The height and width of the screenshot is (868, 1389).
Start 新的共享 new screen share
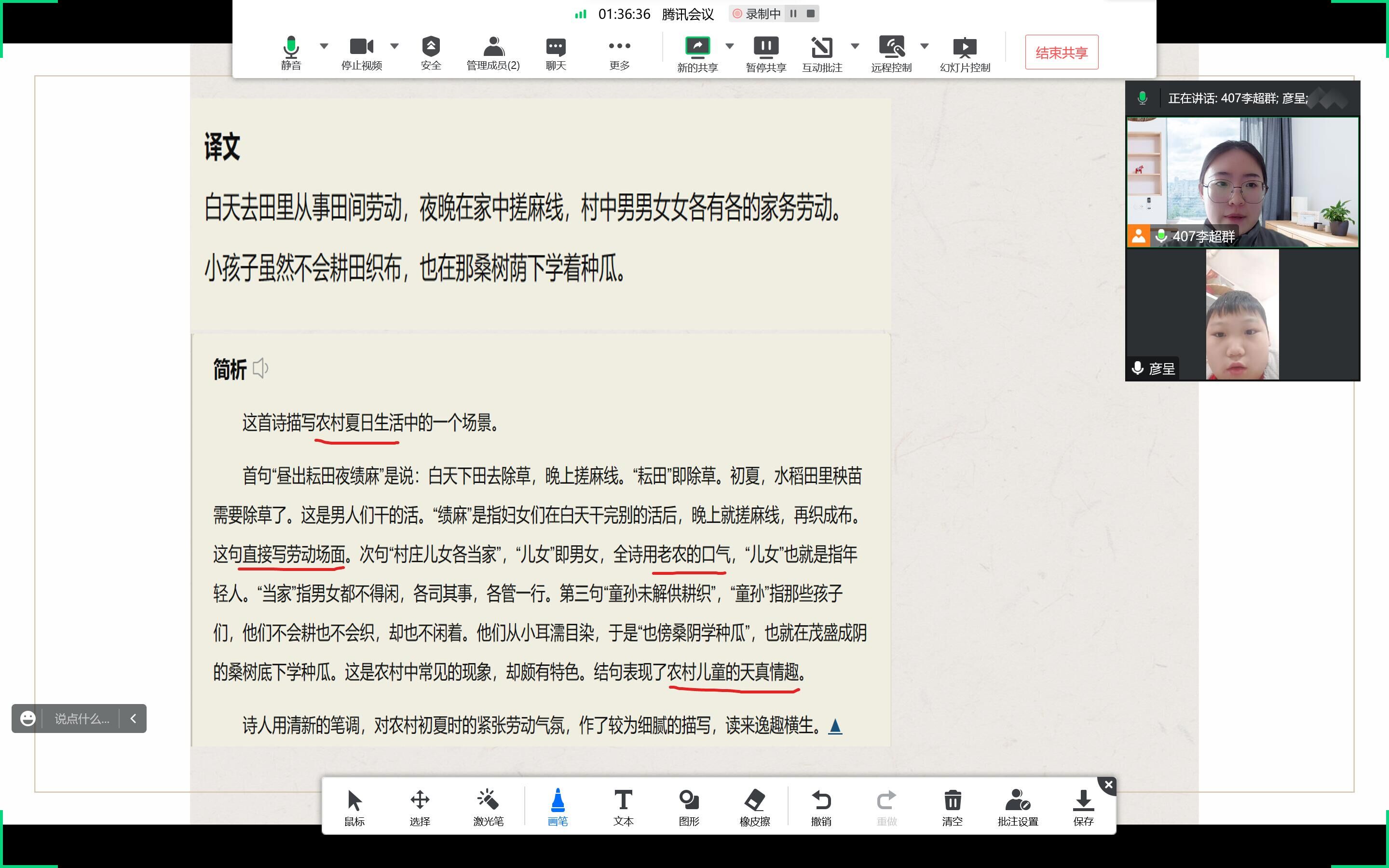(x=697, y=54)
